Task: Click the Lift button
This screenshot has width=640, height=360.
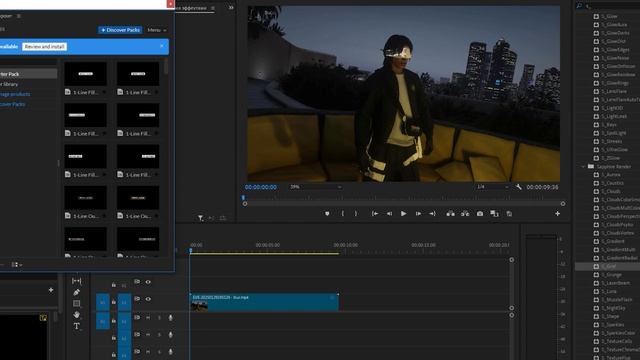Action: pyautogui.click(x=450, y=213)
